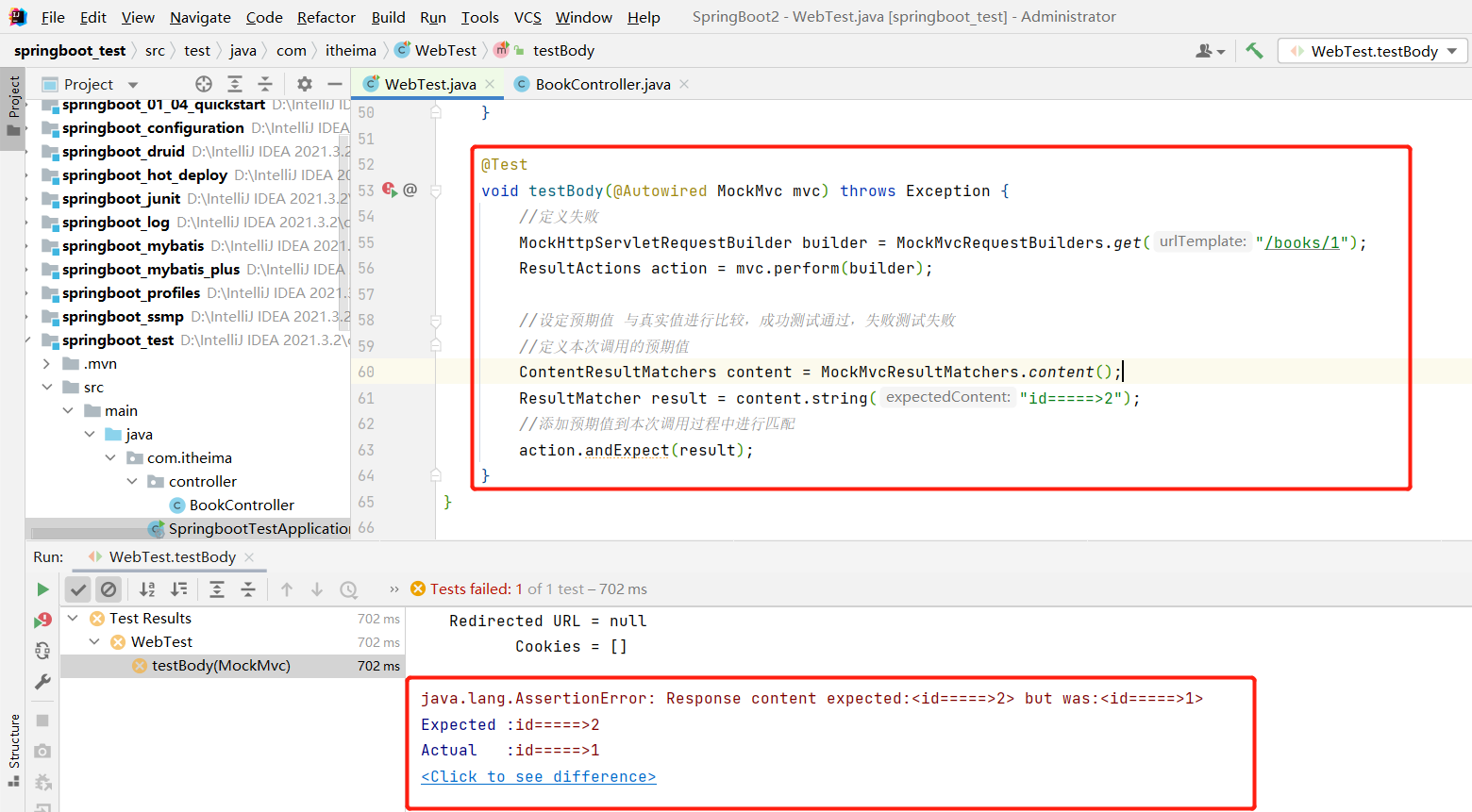Click the Dump Threads camera icon
The width and height of the screenshot is (1472, 812).
42,751
